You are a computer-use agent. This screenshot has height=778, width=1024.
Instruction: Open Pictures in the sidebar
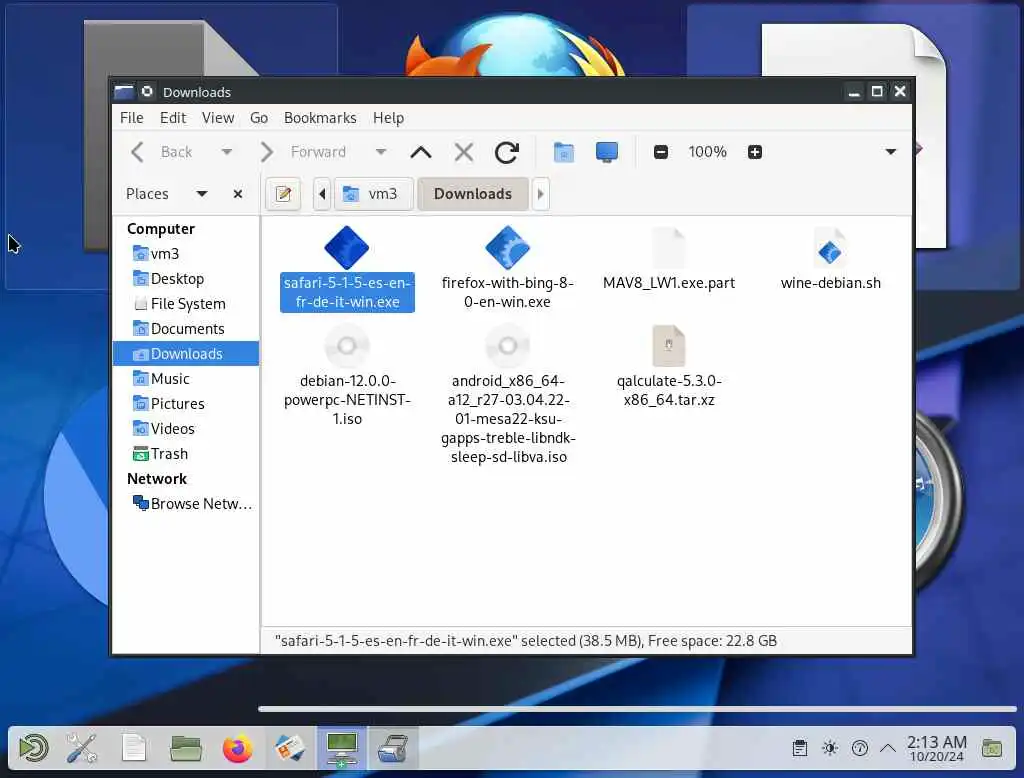click(x=186, y=404)
